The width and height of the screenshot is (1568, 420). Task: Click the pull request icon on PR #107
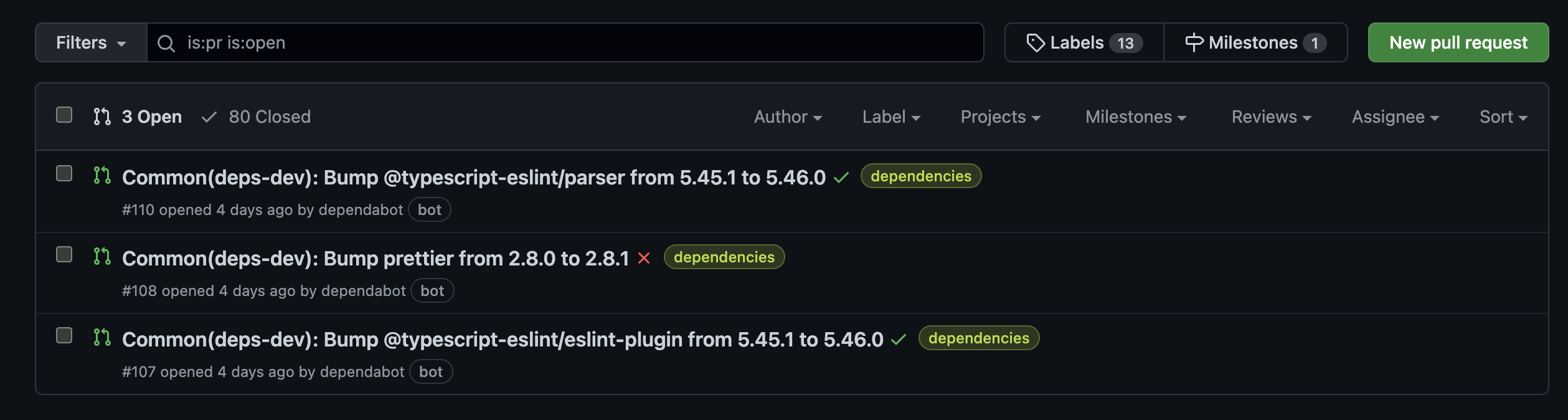click(x=102, y=338)
